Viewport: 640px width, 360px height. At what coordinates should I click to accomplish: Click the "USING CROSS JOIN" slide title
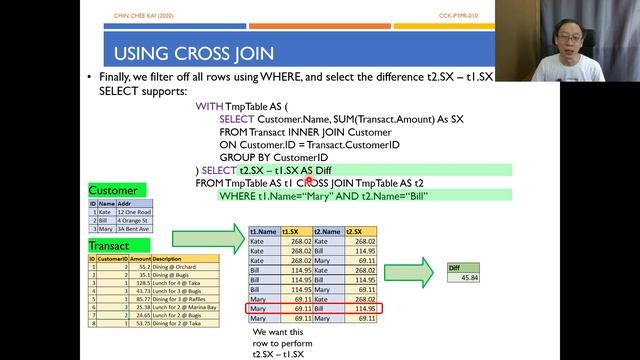tap(194, 53)
